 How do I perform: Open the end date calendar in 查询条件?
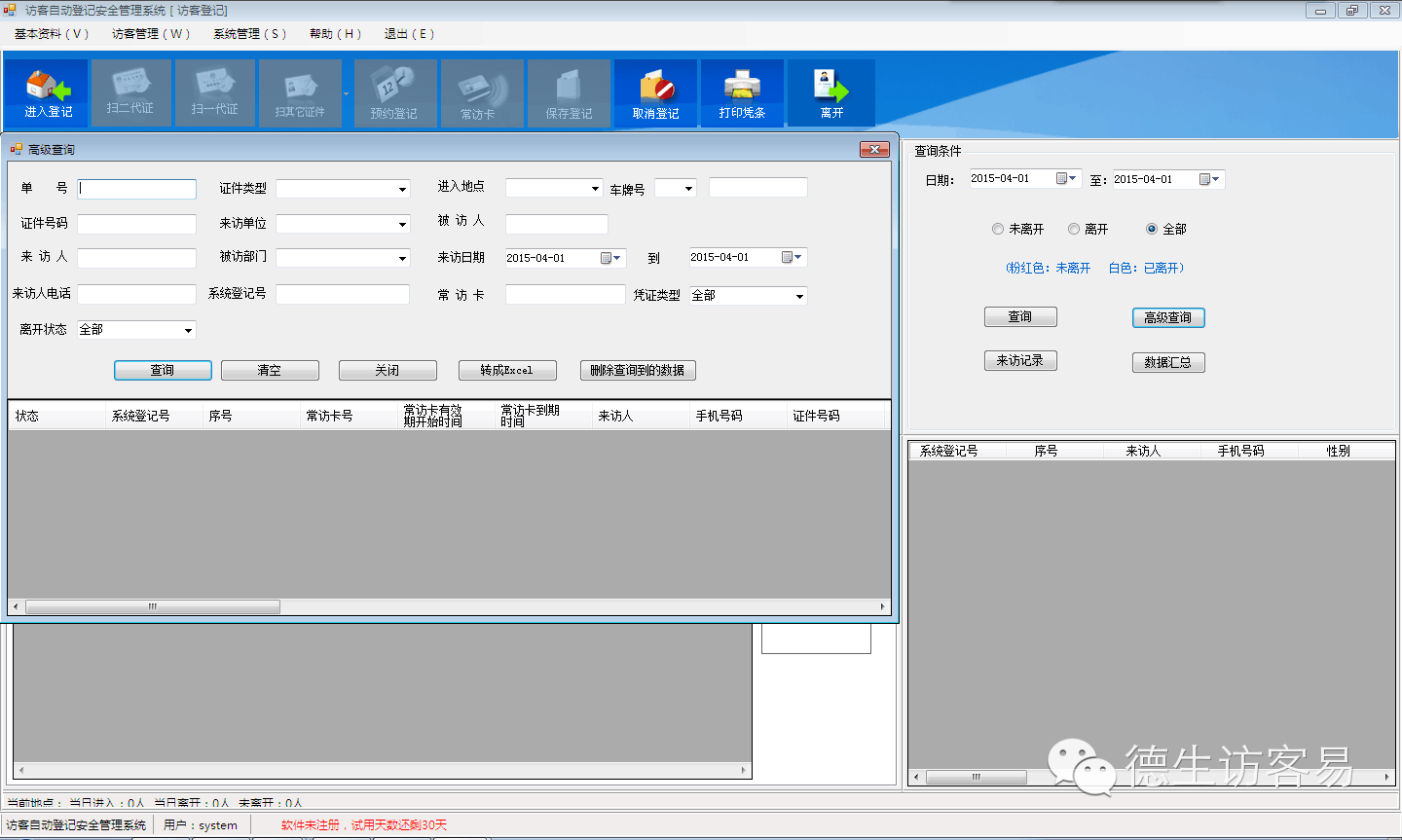[1210, 179]
